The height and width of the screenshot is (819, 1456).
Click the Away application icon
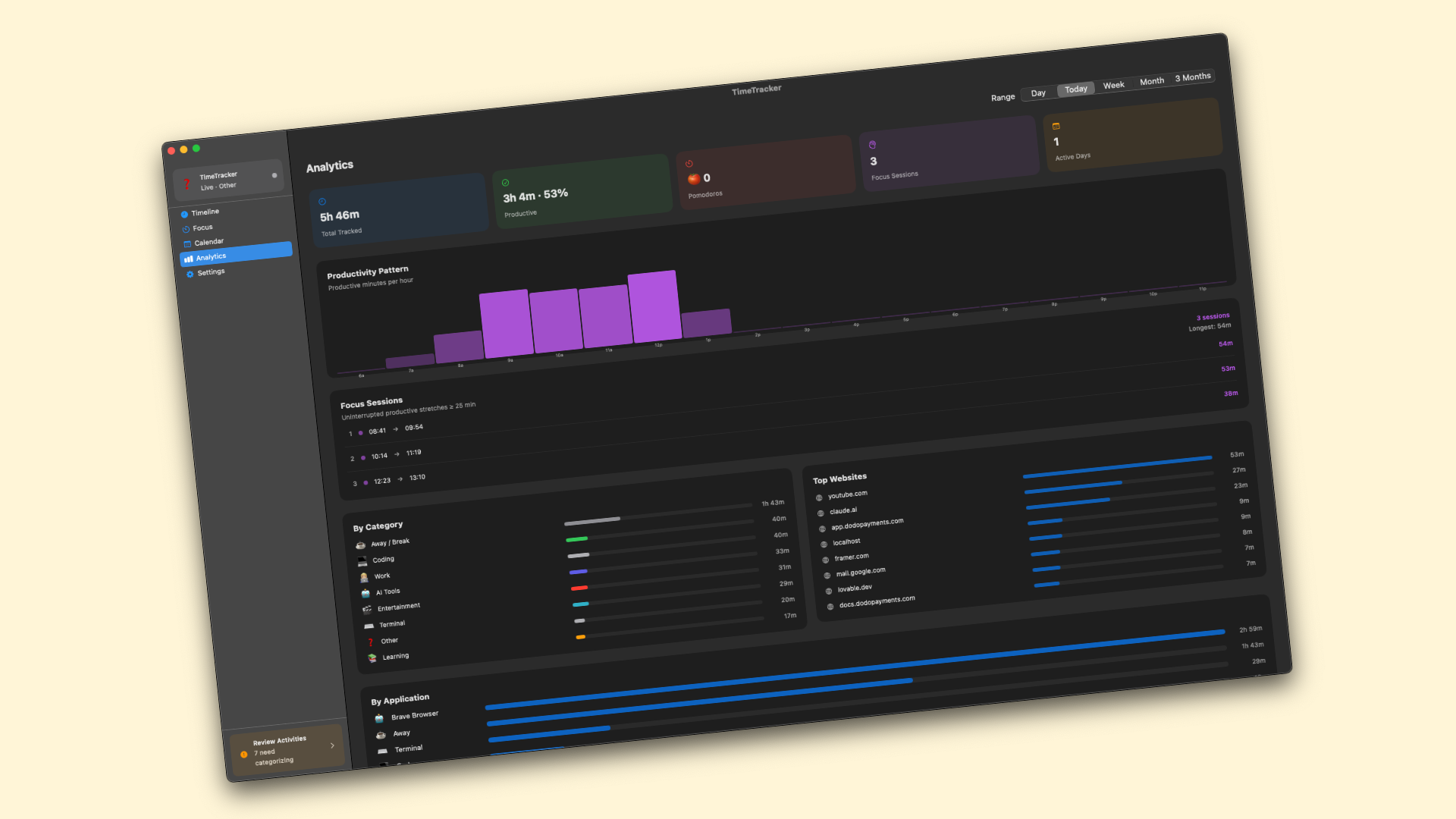pos(381,736)
